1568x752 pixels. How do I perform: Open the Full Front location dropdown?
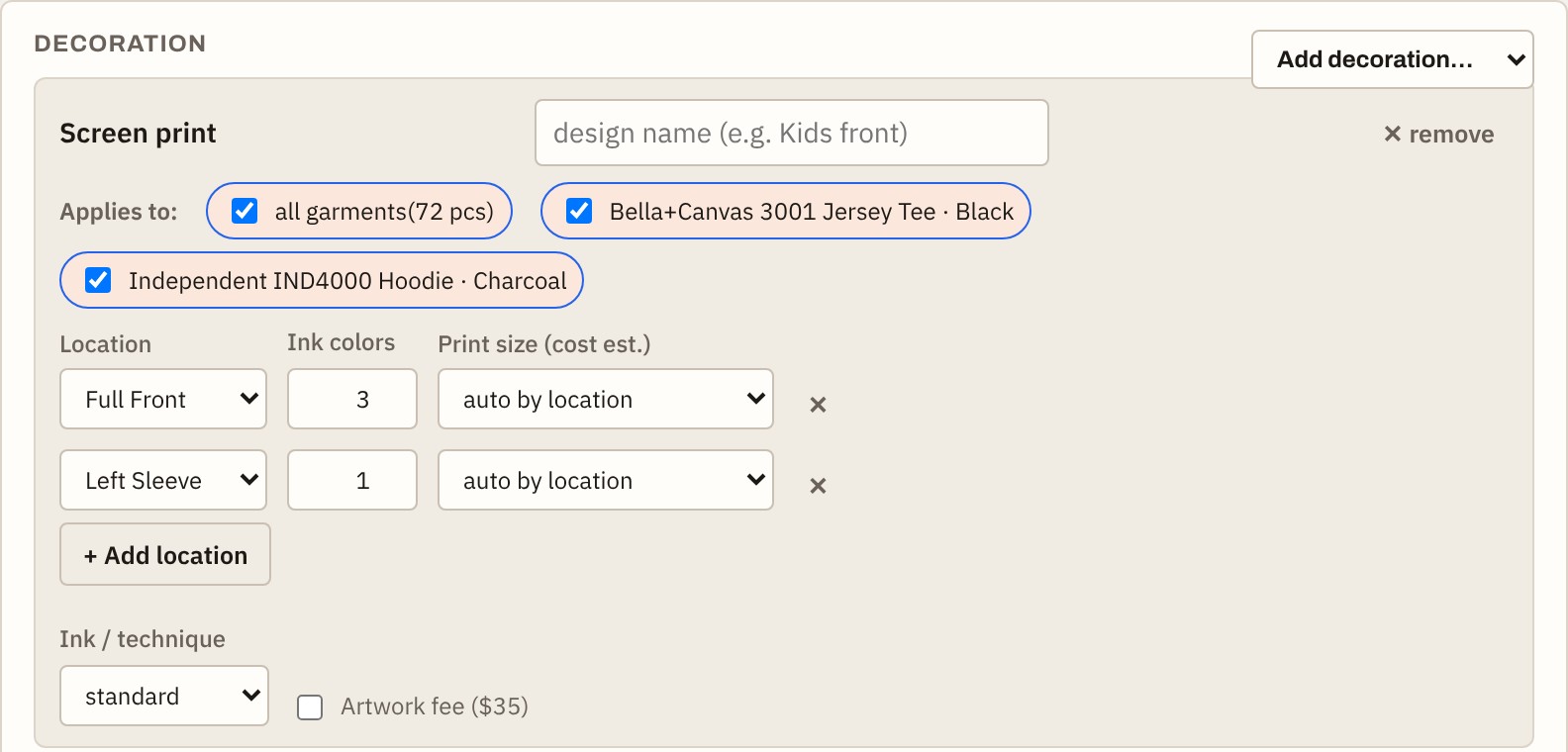point(163,399)
